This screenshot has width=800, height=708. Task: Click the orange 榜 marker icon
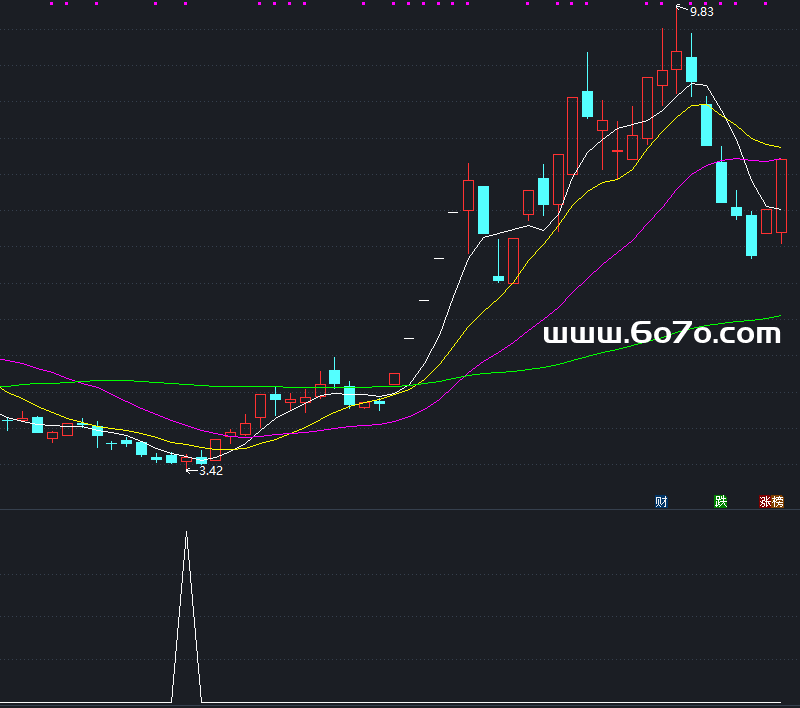click(778, 501)
